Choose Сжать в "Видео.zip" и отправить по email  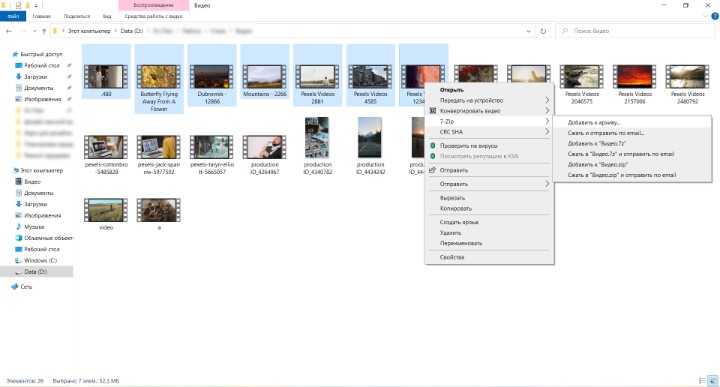tap(633, 175)
